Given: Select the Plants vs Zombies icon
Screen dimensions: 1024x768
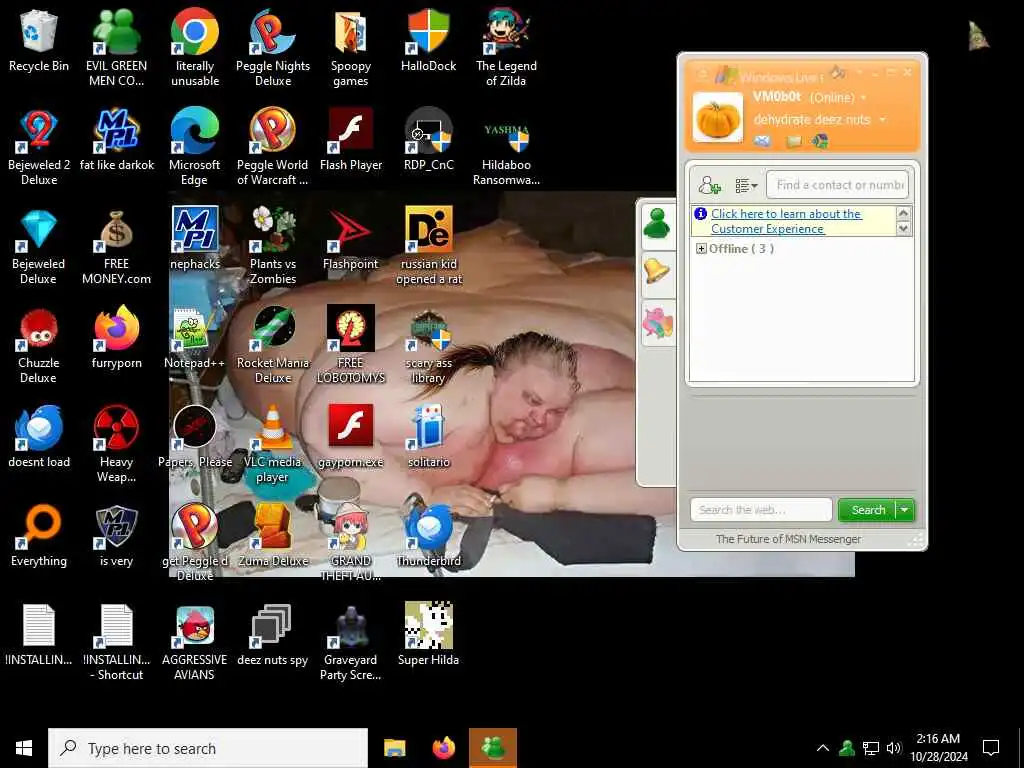Looking at the screenshot, I should (272, 246).
